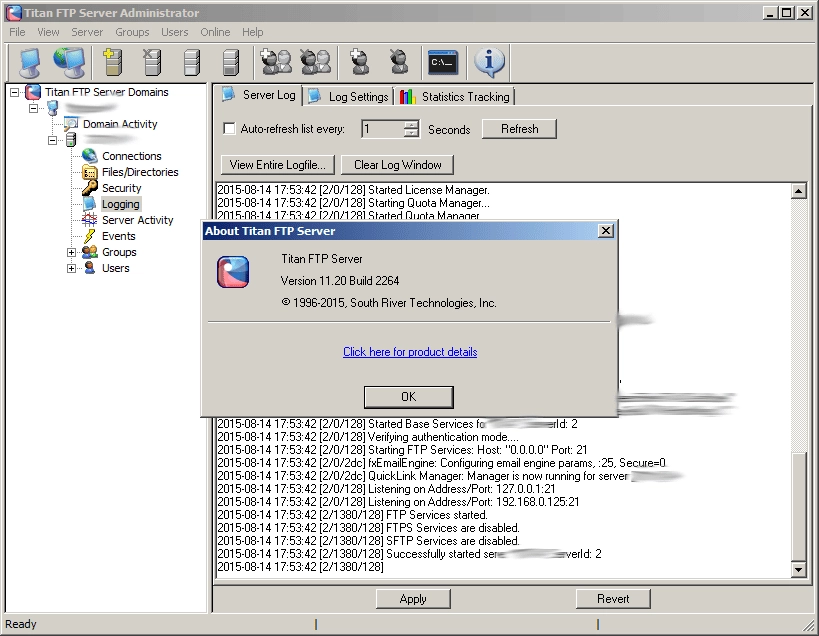819x636 pixels.
Task: Click View Entire Logfile button
Action: tap(277, 165)
